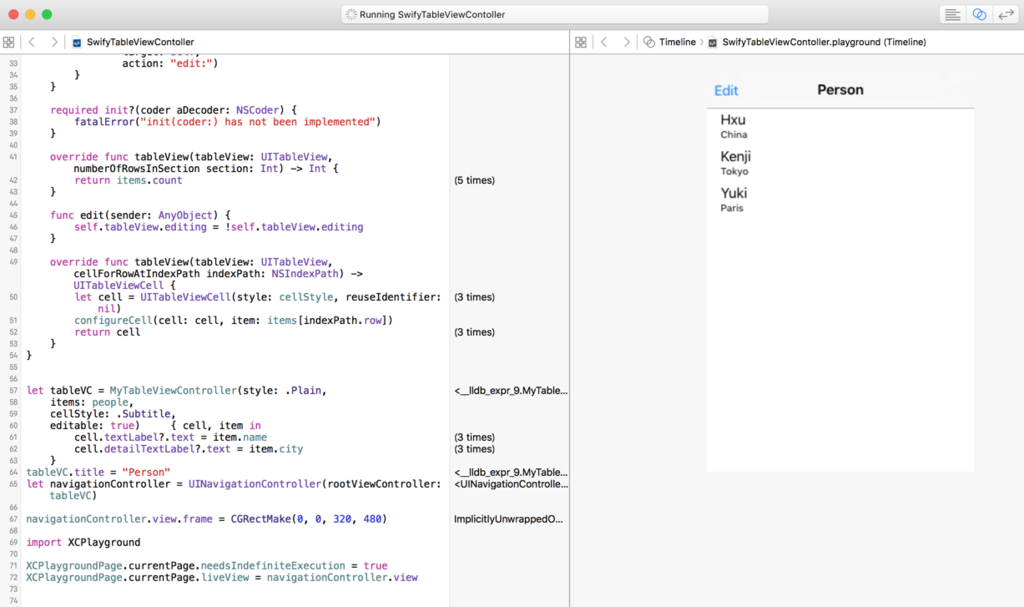The image size is (1024, 607).
Task: Show the Standard editor layout
Action: (952, 14)
